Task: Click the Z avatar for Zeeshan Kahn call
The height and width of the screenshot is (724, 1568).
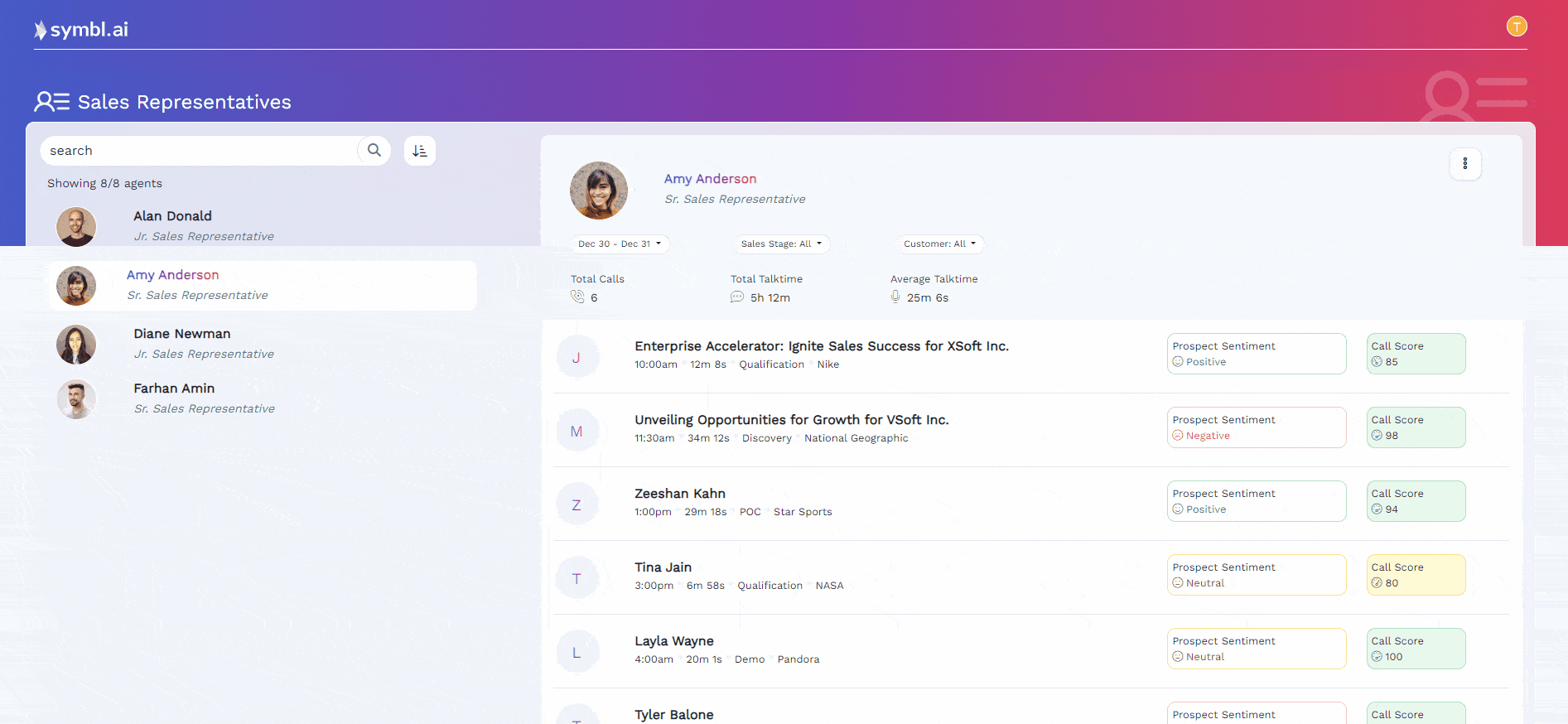Action: pos(577,504)
